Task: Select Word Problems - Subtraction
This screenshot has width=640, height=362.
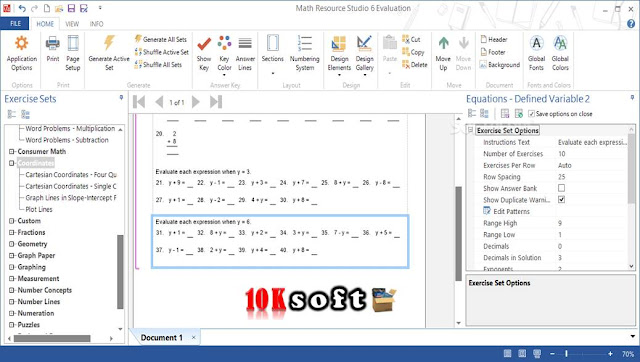Action: click(67, 140)
